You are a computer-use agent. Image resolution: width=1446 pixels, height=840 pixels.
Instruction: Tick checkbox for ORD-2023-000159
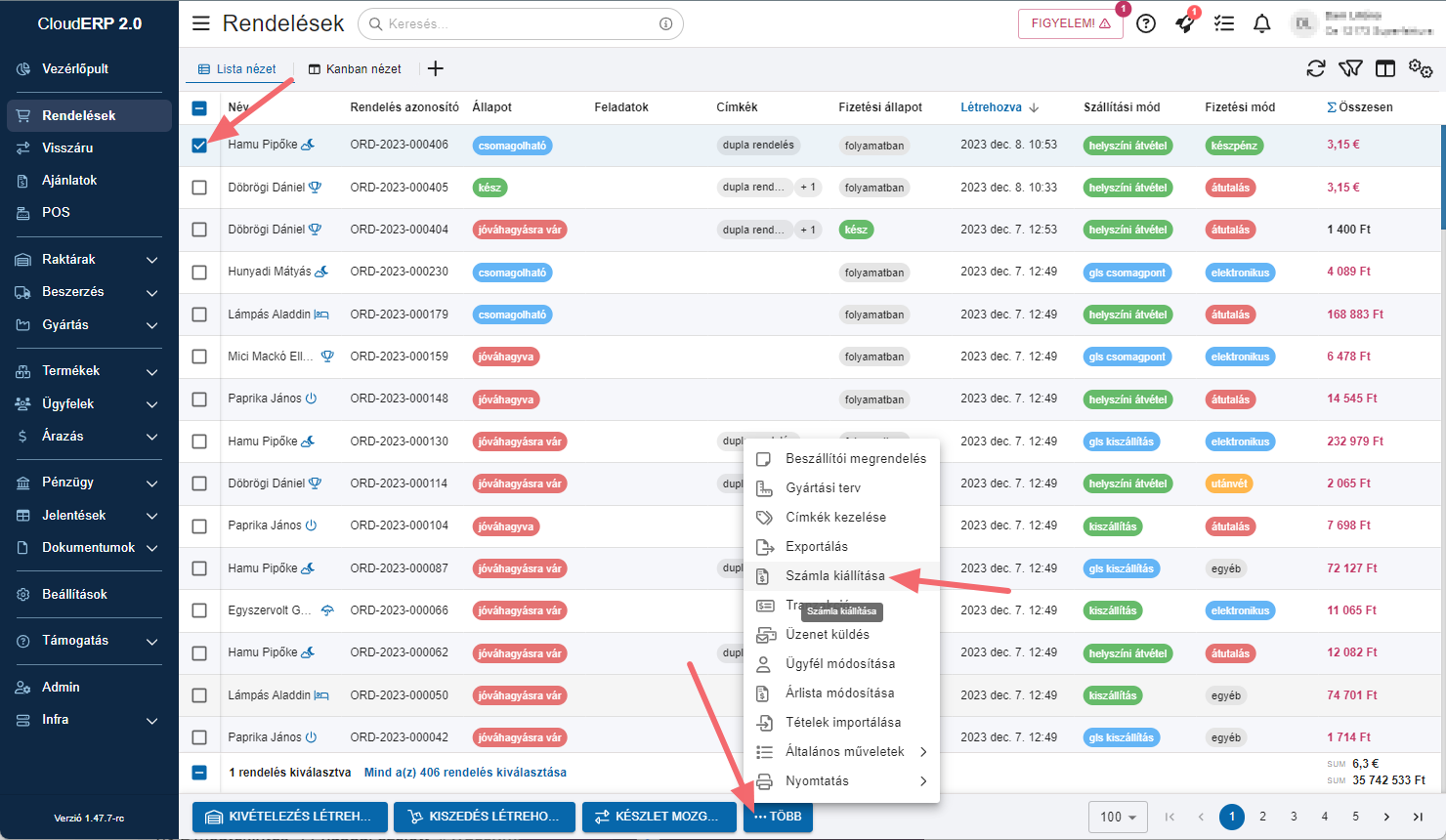[199, 357]
